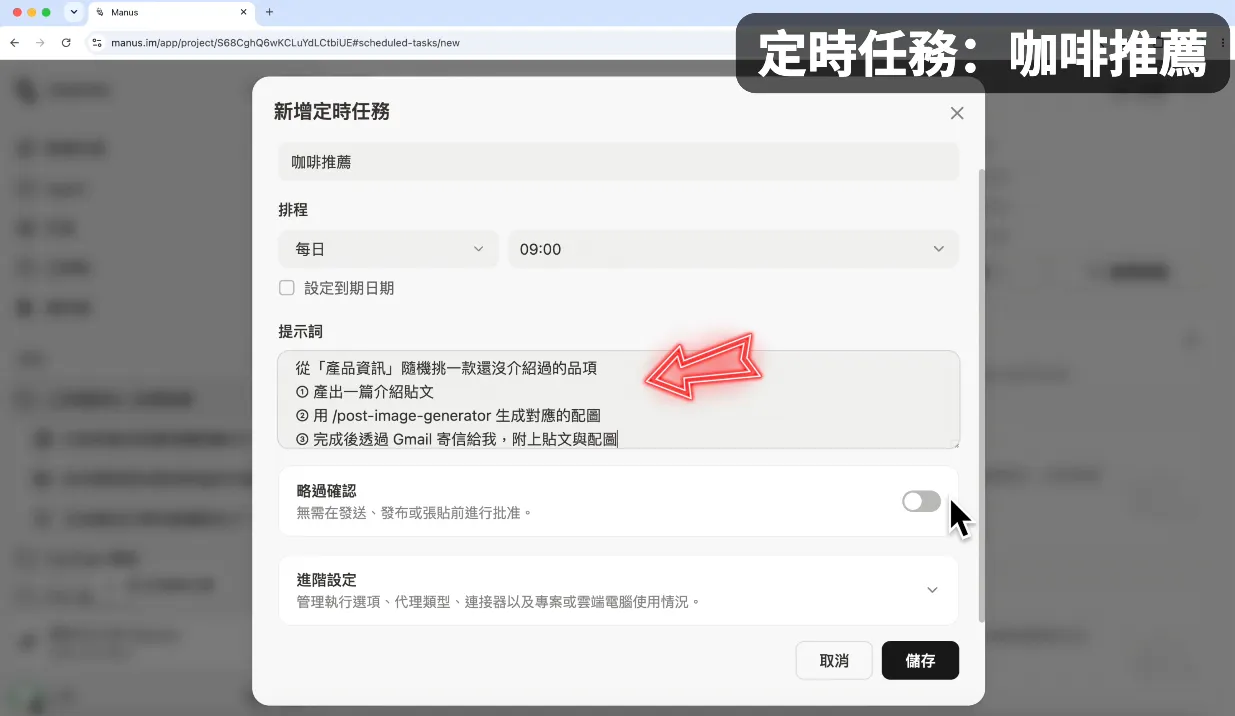Click inside the 提示詞 prompt text area
1235x716 pixels.
pos(618,399)
